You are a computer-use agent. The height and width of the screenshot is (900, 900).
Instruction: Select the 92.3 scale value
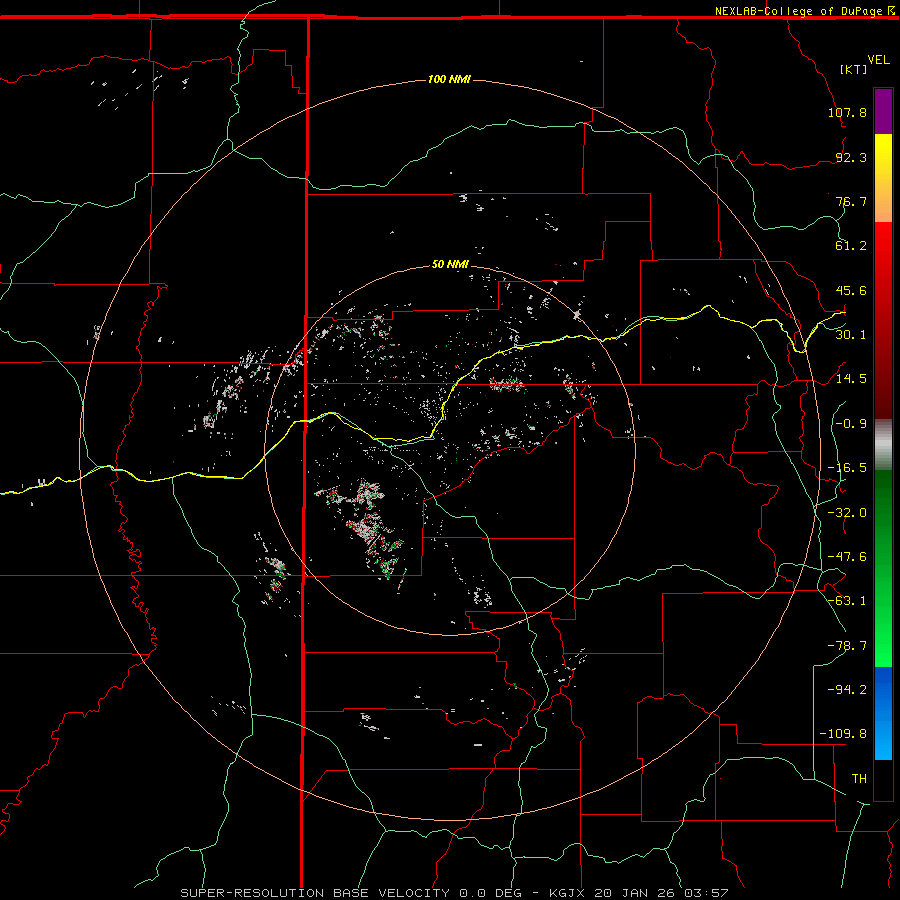(x=851, y=157)
